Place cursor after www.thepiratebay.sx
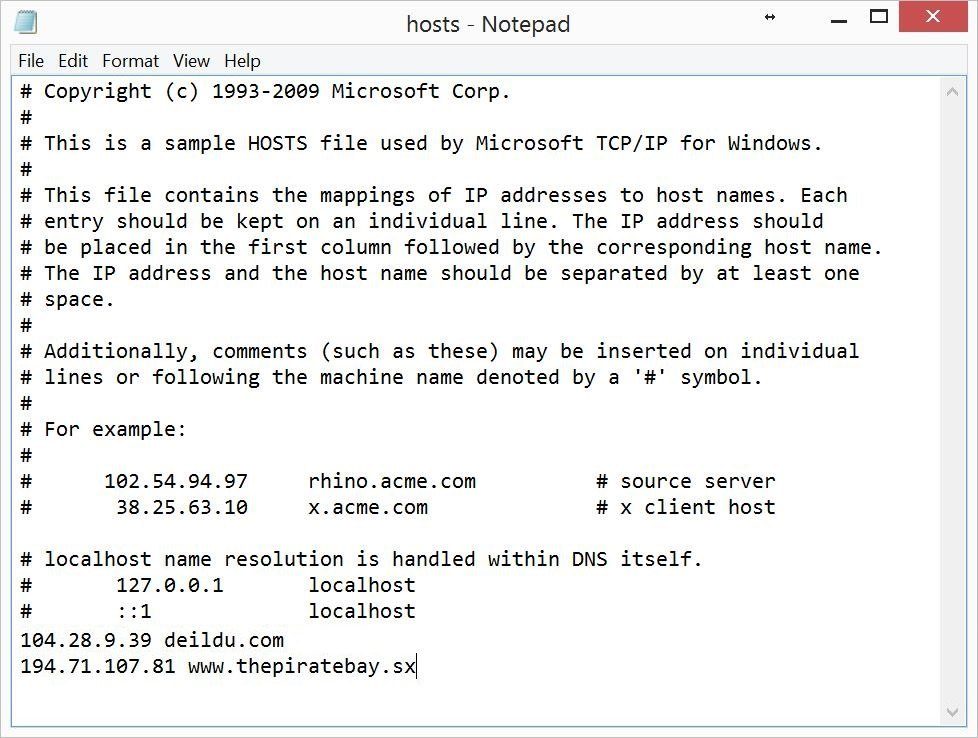The width and height of the screenshot is (978, 738). (417, 666)
